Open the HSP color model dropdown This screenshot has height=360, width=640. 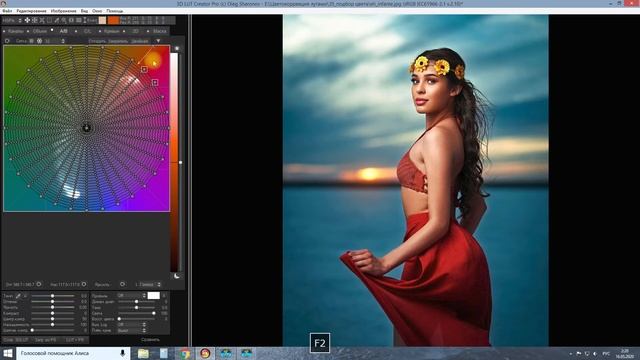[11, 20]
